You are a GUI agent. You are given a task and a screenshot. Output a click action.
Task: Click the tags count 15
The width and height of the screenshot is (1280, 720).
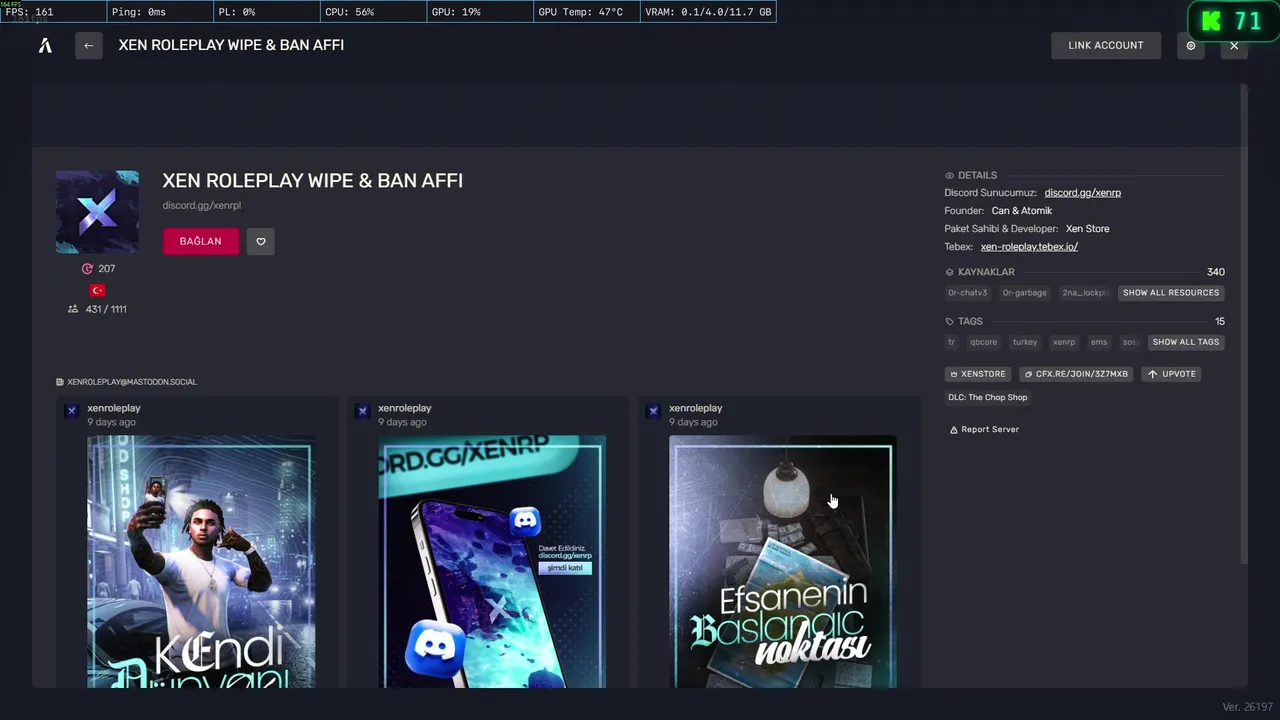[1220, 322]
